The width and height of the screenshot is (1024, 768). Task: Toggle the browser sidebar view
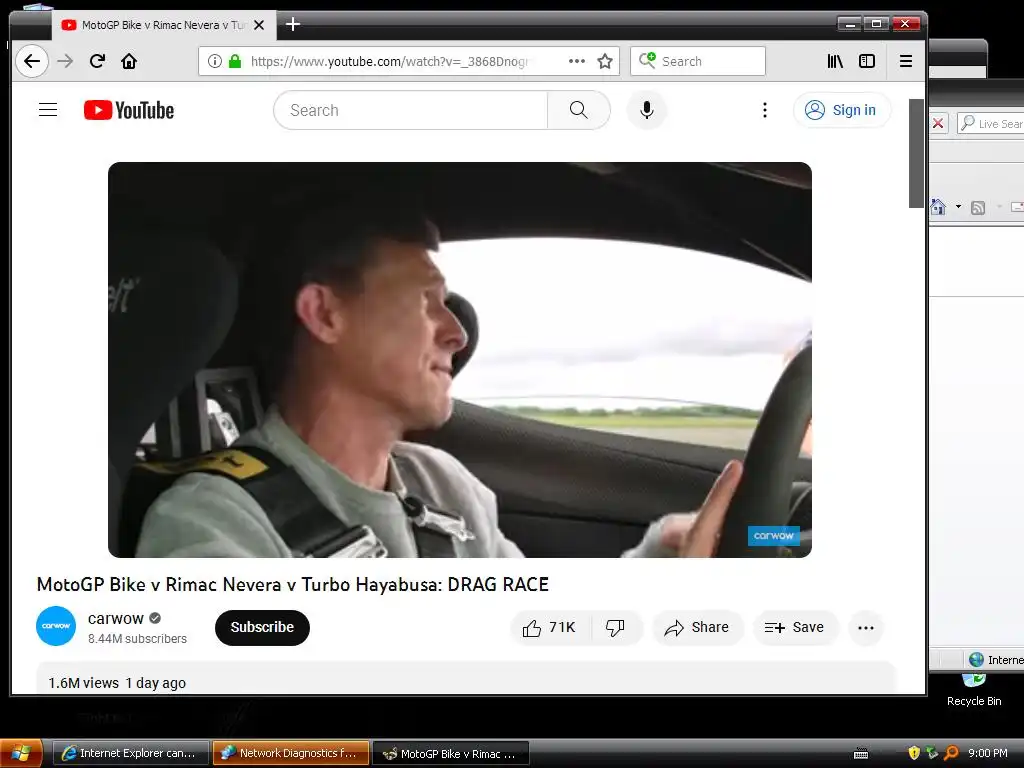[867, 61]
